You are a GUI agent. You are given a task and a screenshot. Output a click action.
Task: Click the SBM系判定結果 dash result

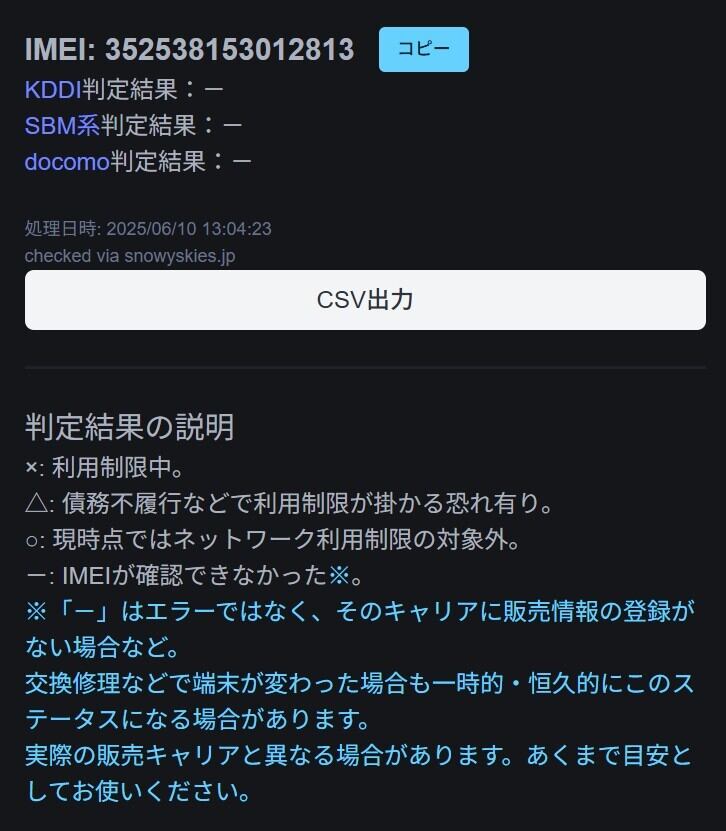click(x=233, y=126)
